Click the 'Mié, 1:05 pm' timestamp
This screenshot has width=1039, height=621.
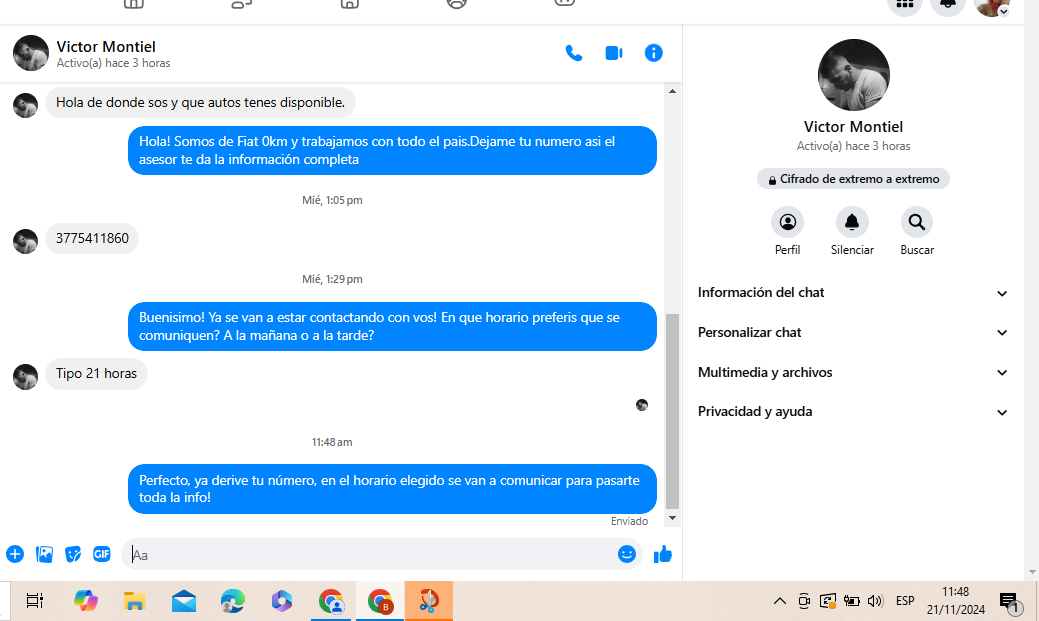(332, 200)
